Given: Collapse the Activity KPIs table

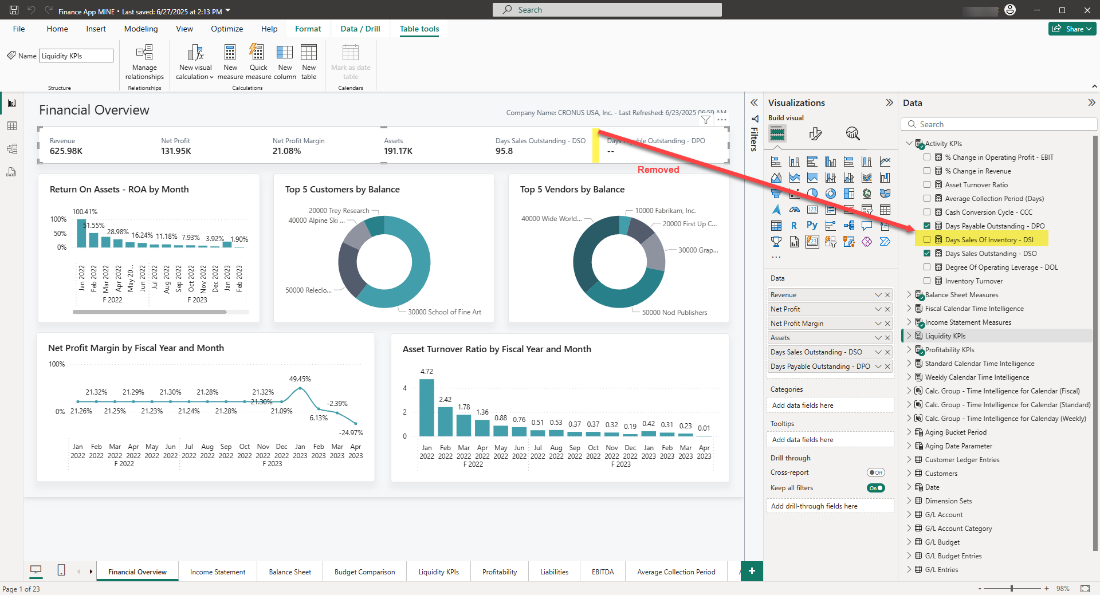Looking at the screenshot, I should pos(909,143).
